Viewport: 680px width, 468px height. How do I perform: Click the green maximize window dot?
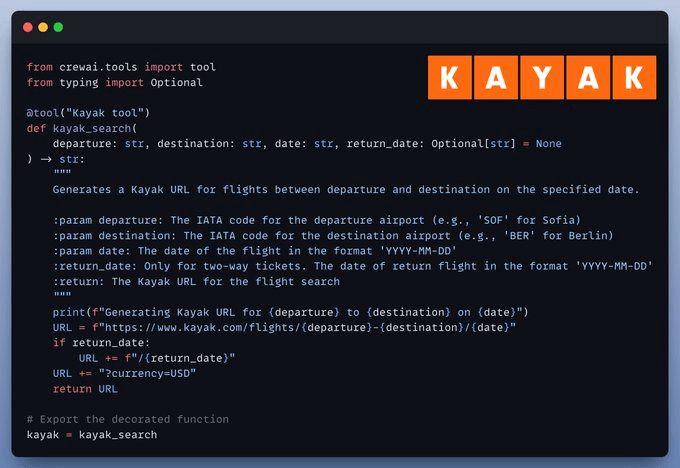58,27
